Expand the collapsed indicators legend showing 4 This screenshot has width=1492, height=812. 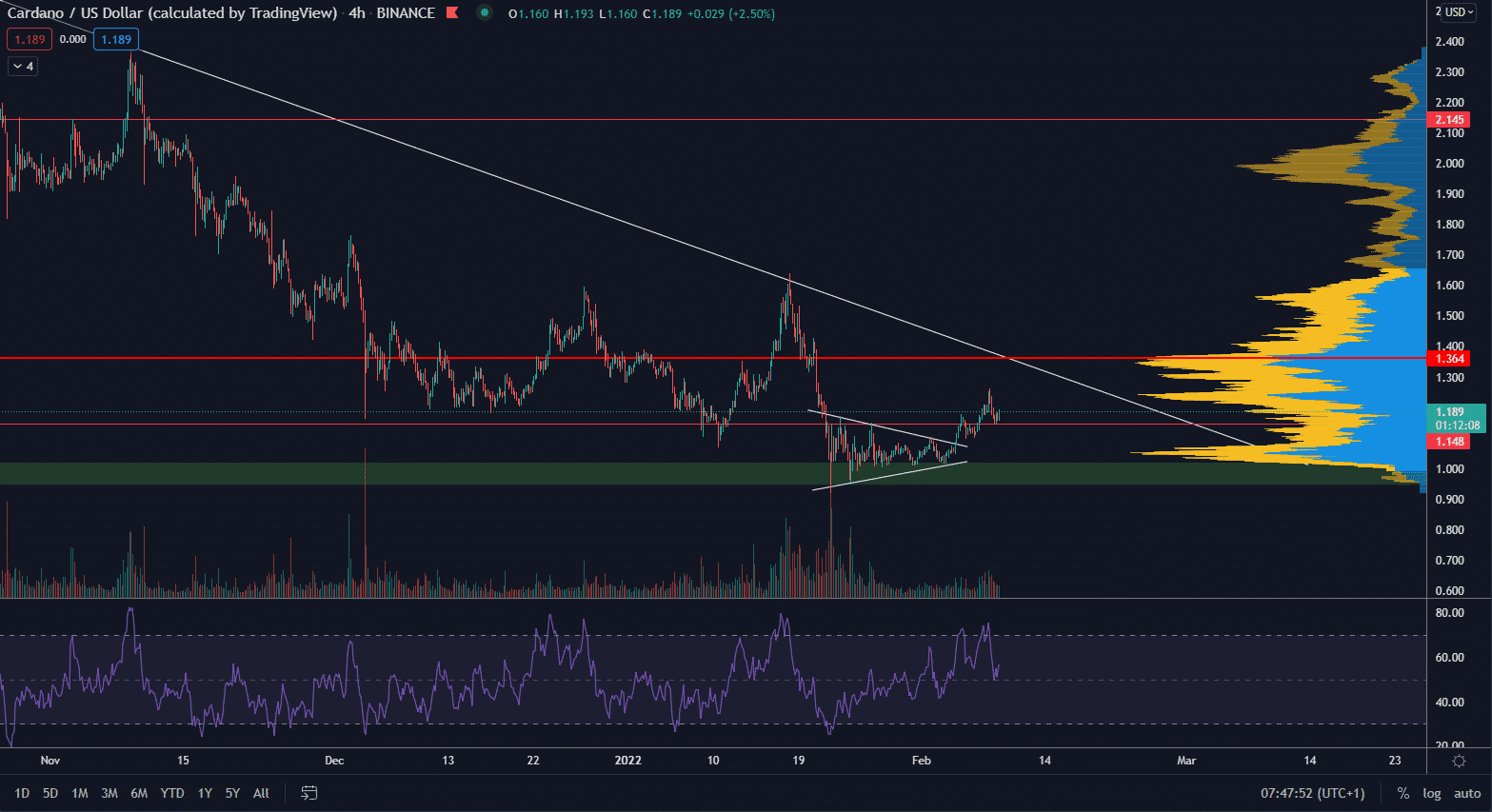[x=23, y=67]
